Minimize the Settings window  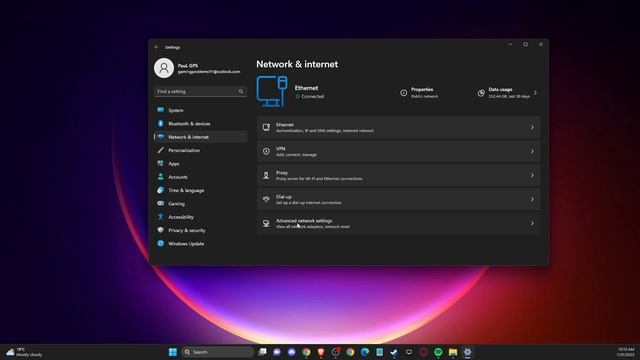510,44
